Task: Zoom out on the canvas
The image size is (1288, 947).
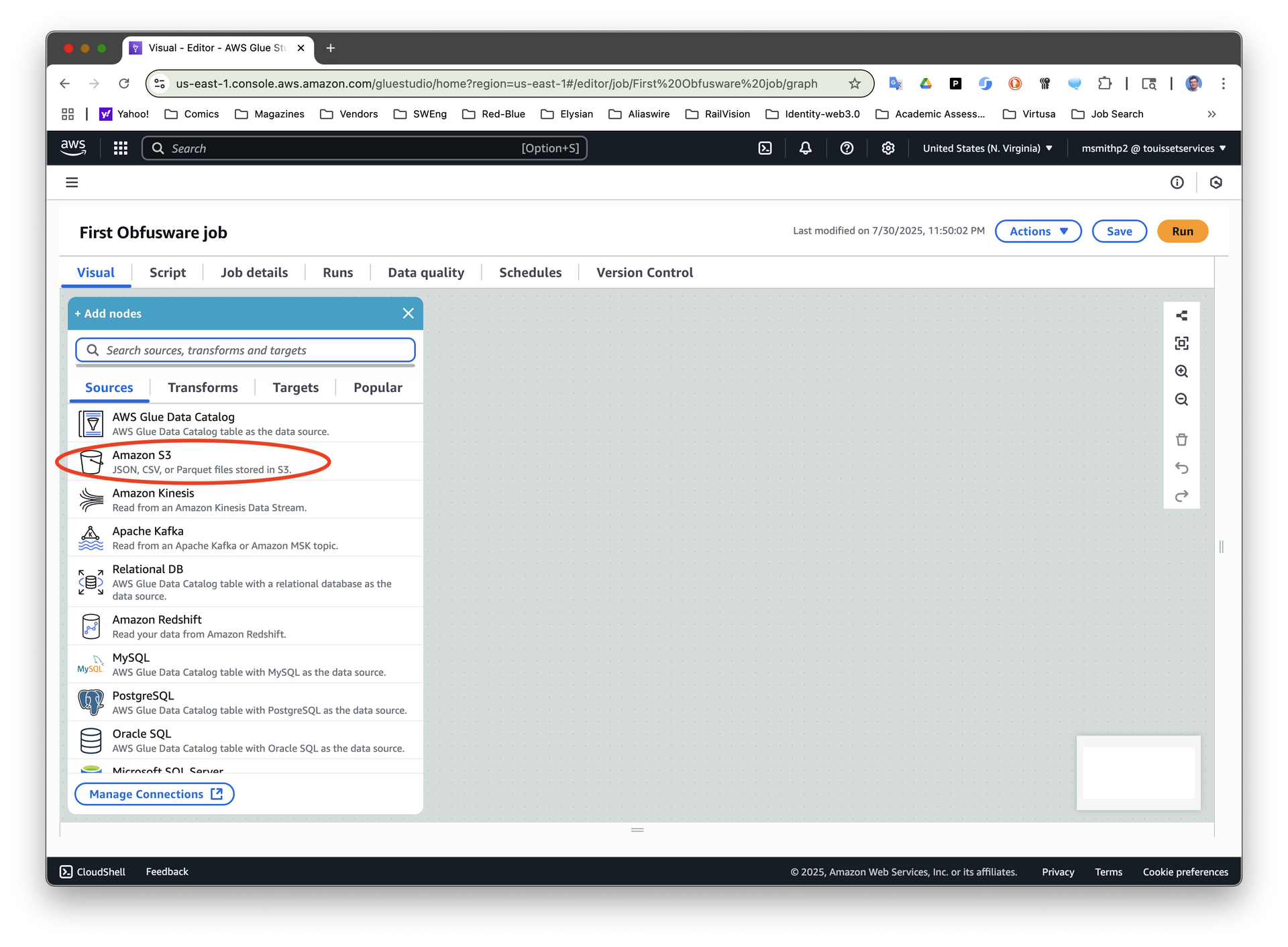Action: click(x=1181, y=399)
